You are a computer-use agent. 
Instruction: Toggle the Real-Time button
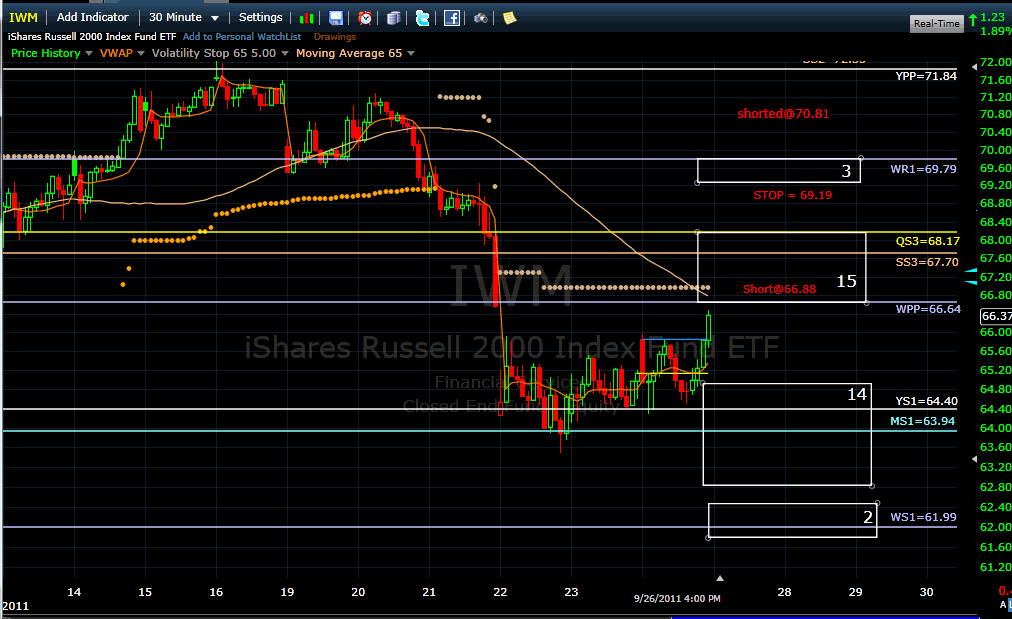coord(937,23)
